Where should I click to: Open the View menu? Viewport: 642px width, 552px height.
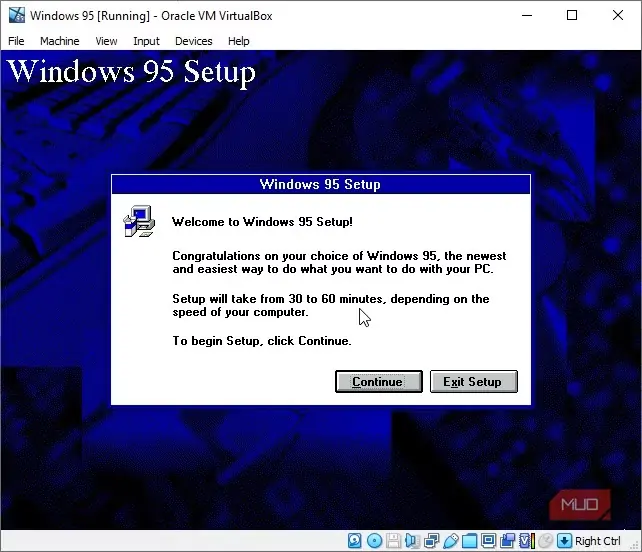[106, 41]
